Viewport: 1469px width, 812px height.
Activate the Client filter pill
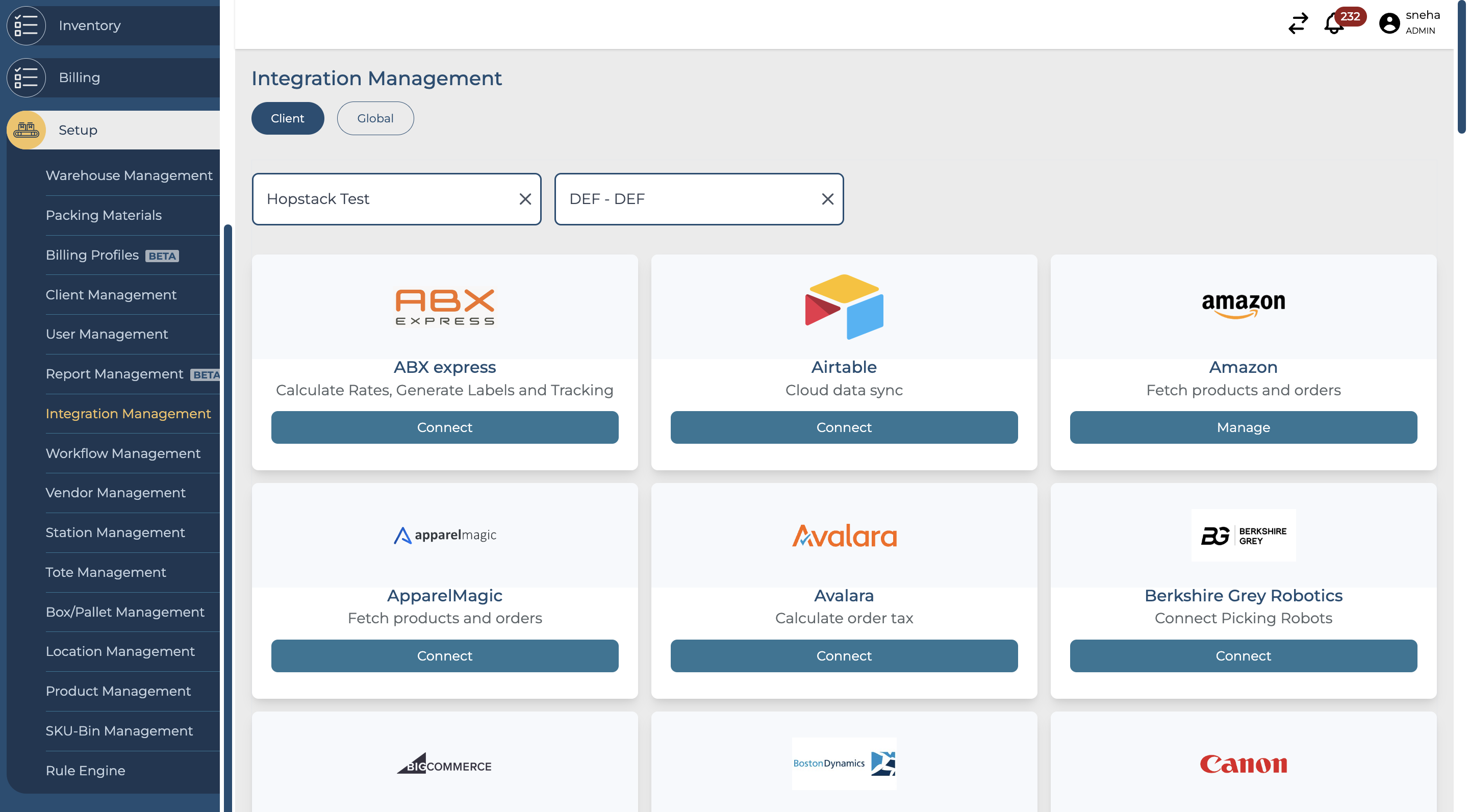[x=287, y=118]
